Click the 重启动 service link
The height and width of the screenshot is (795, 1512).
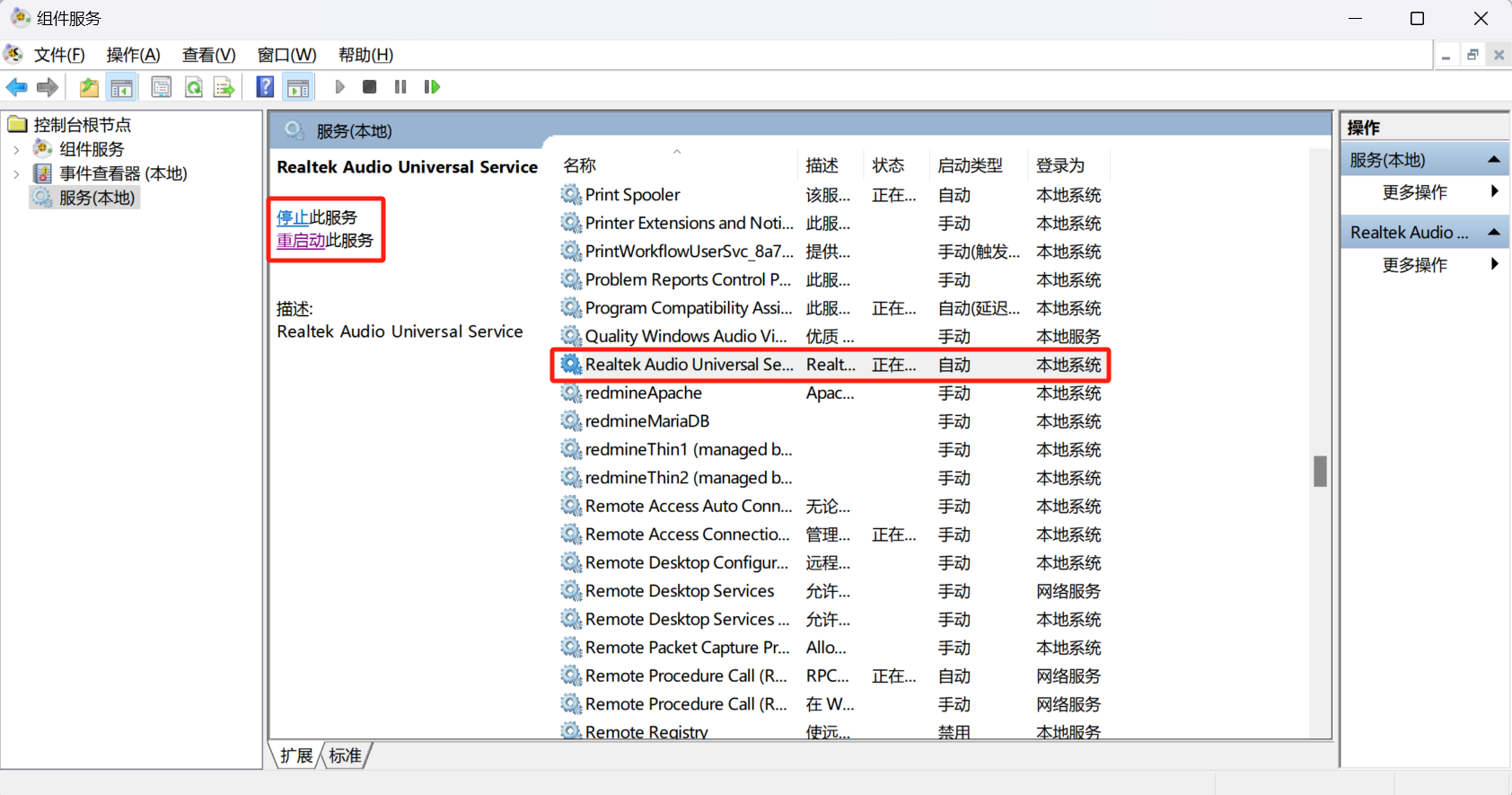click(301, 241)
